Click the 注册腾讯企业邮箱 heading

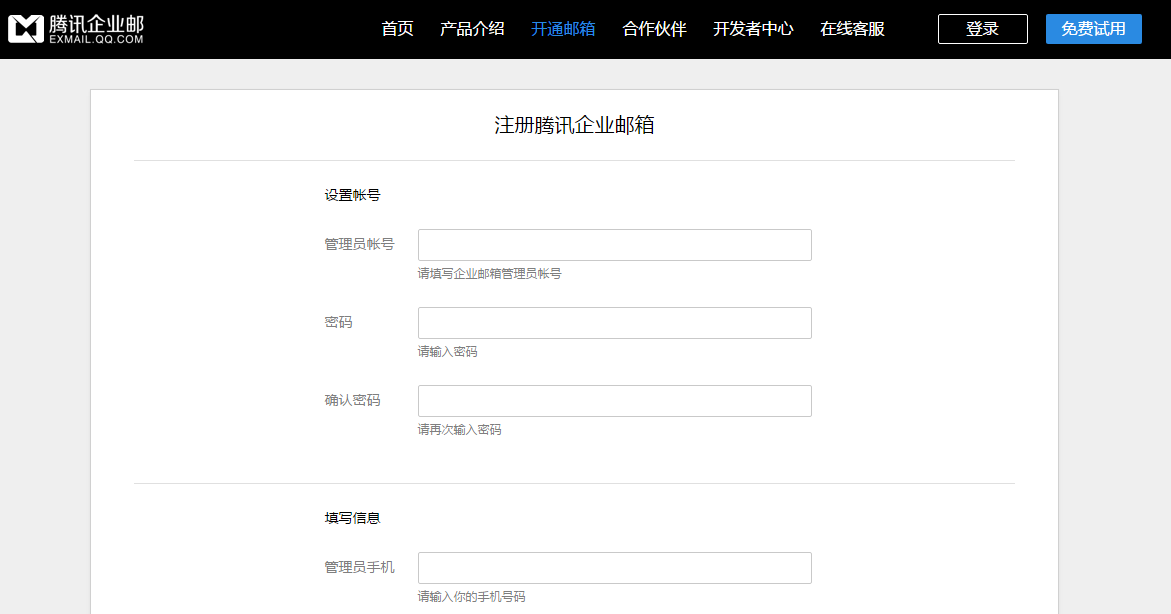point(574,125)
